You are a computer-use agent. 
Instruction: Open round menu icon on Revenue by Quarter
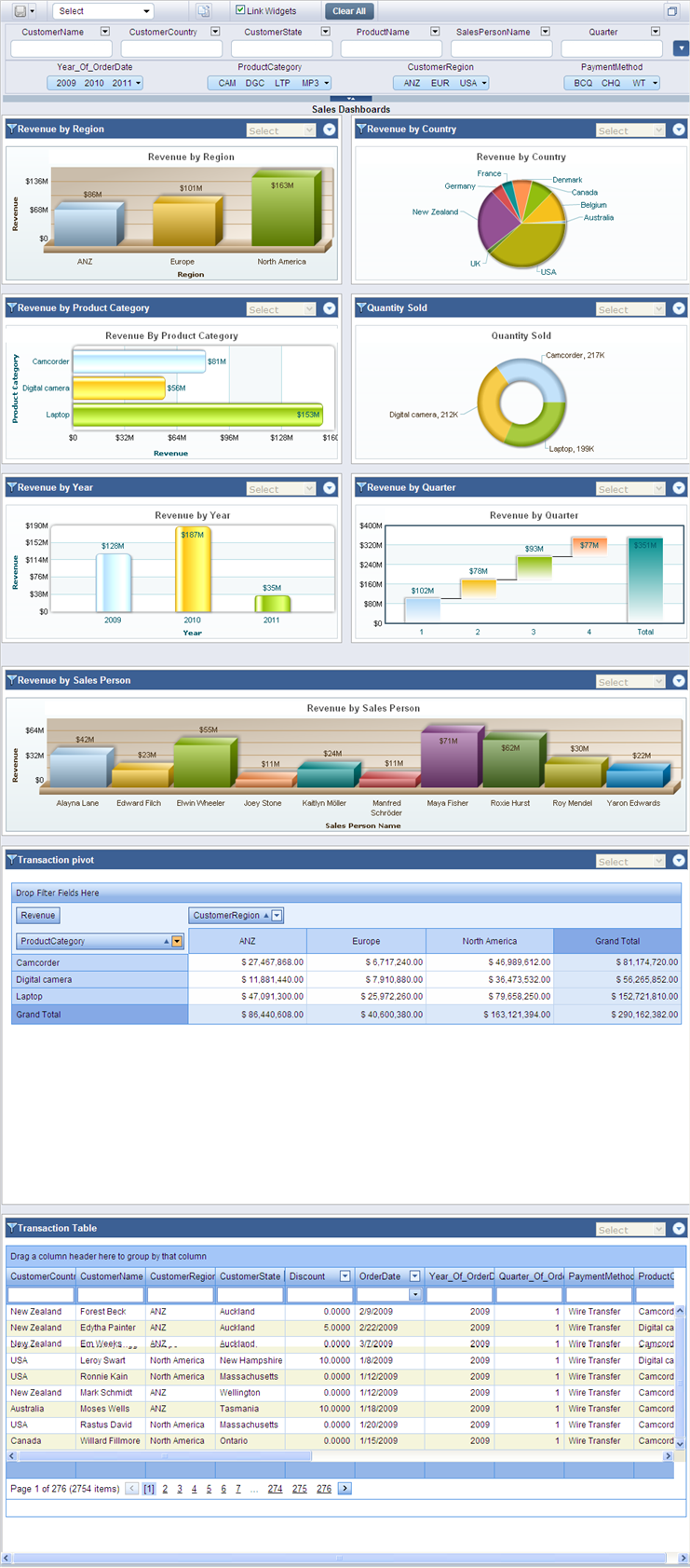tap(679, 488)
